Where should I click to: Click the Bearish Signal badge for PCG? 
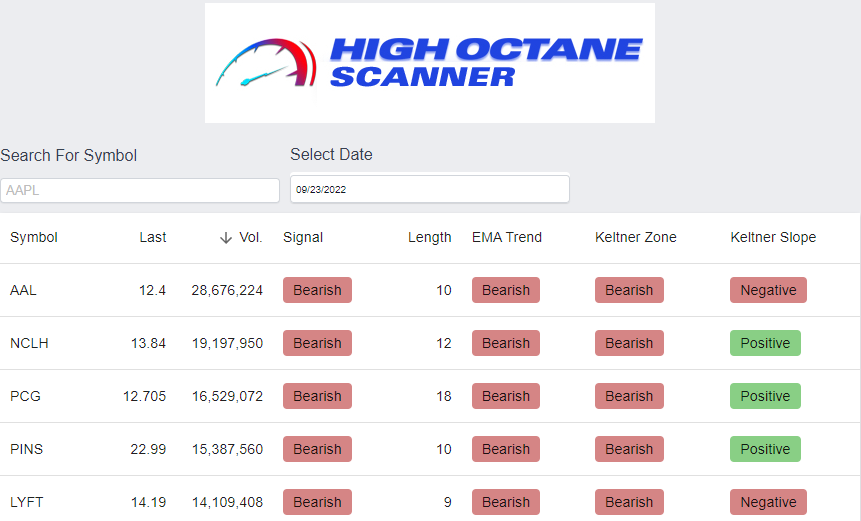coord(317,396)
